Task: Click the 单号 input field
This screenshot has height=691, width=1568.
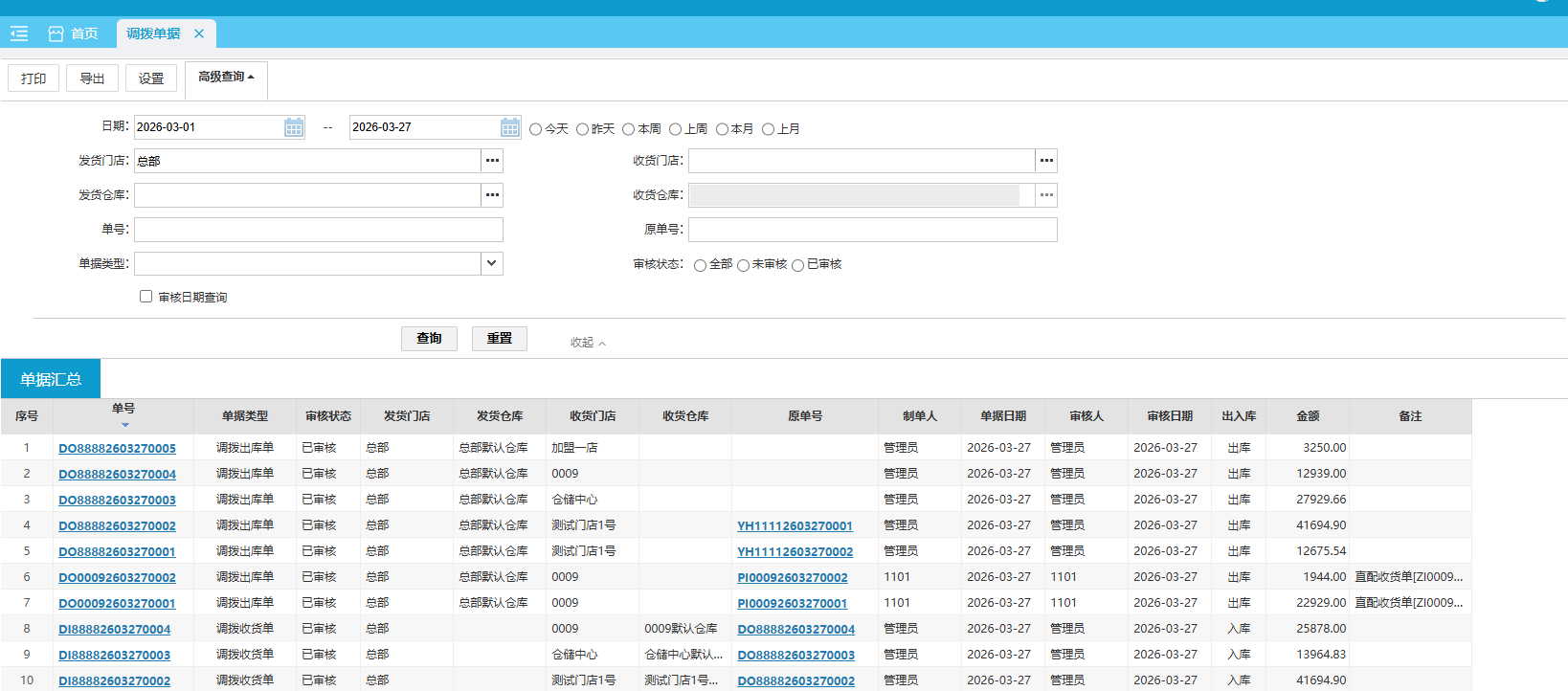Action: [x=318, y=230]
